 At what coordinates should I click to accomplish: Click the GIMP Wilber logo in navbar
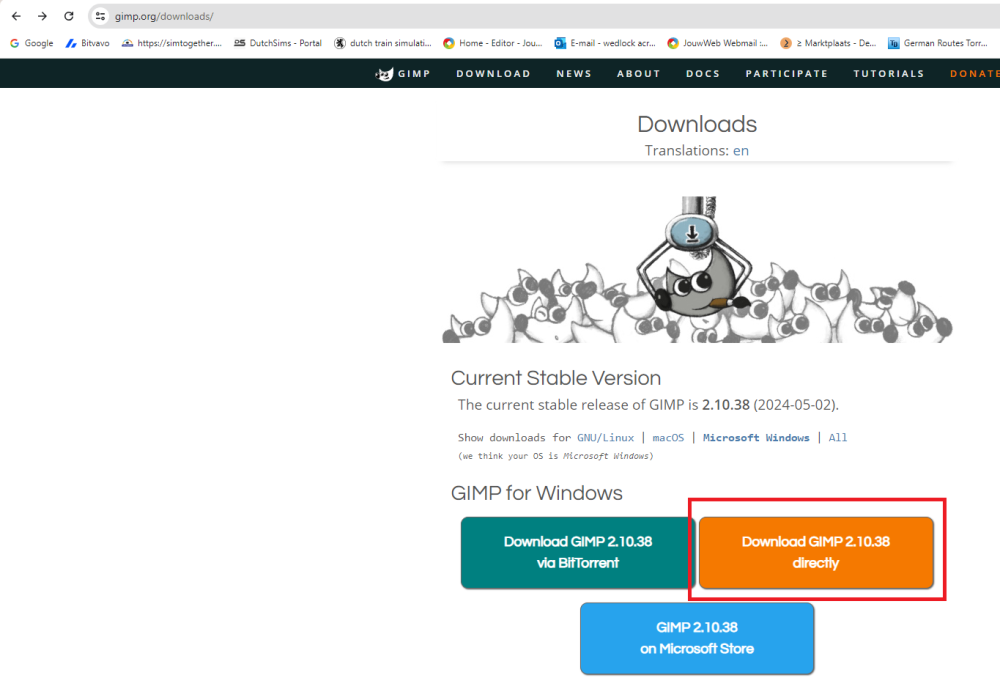[x=385, y=74]
